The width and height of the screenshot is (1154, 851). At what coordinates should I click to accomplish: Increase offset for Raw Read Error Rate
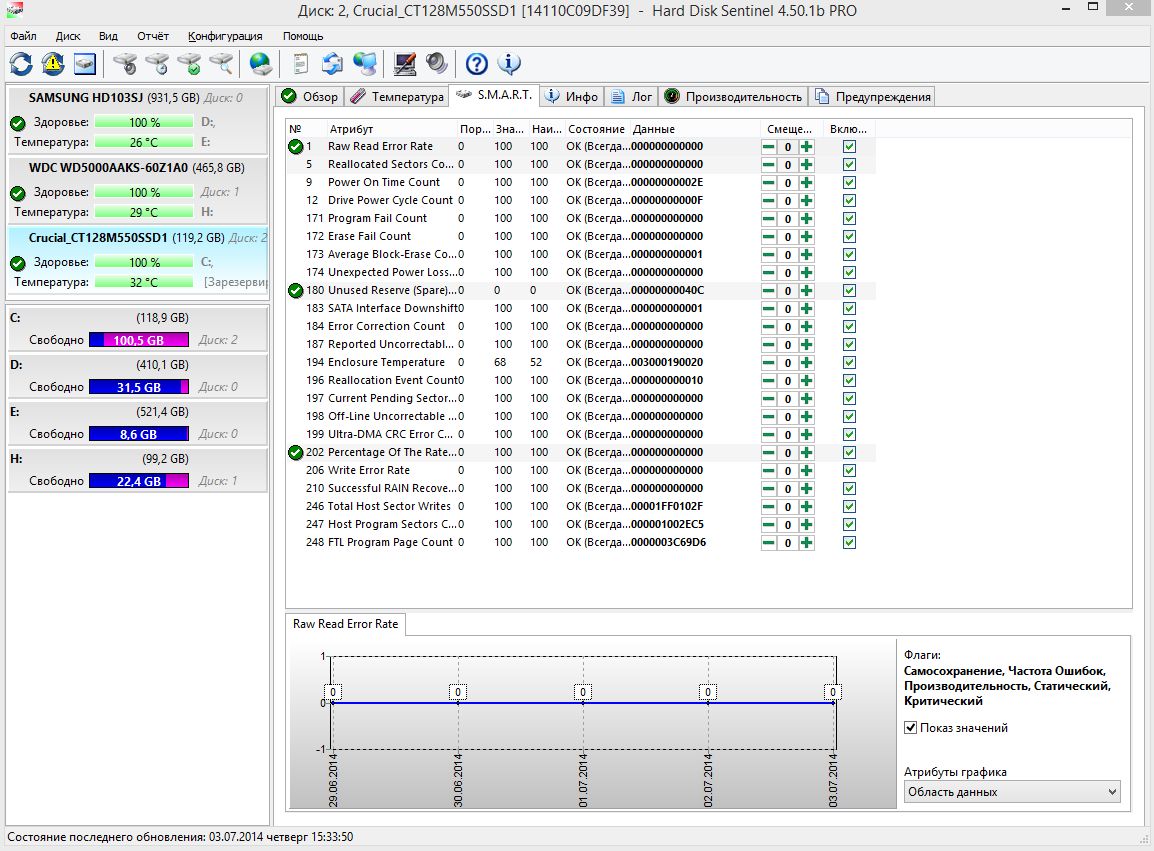(807, 146)
